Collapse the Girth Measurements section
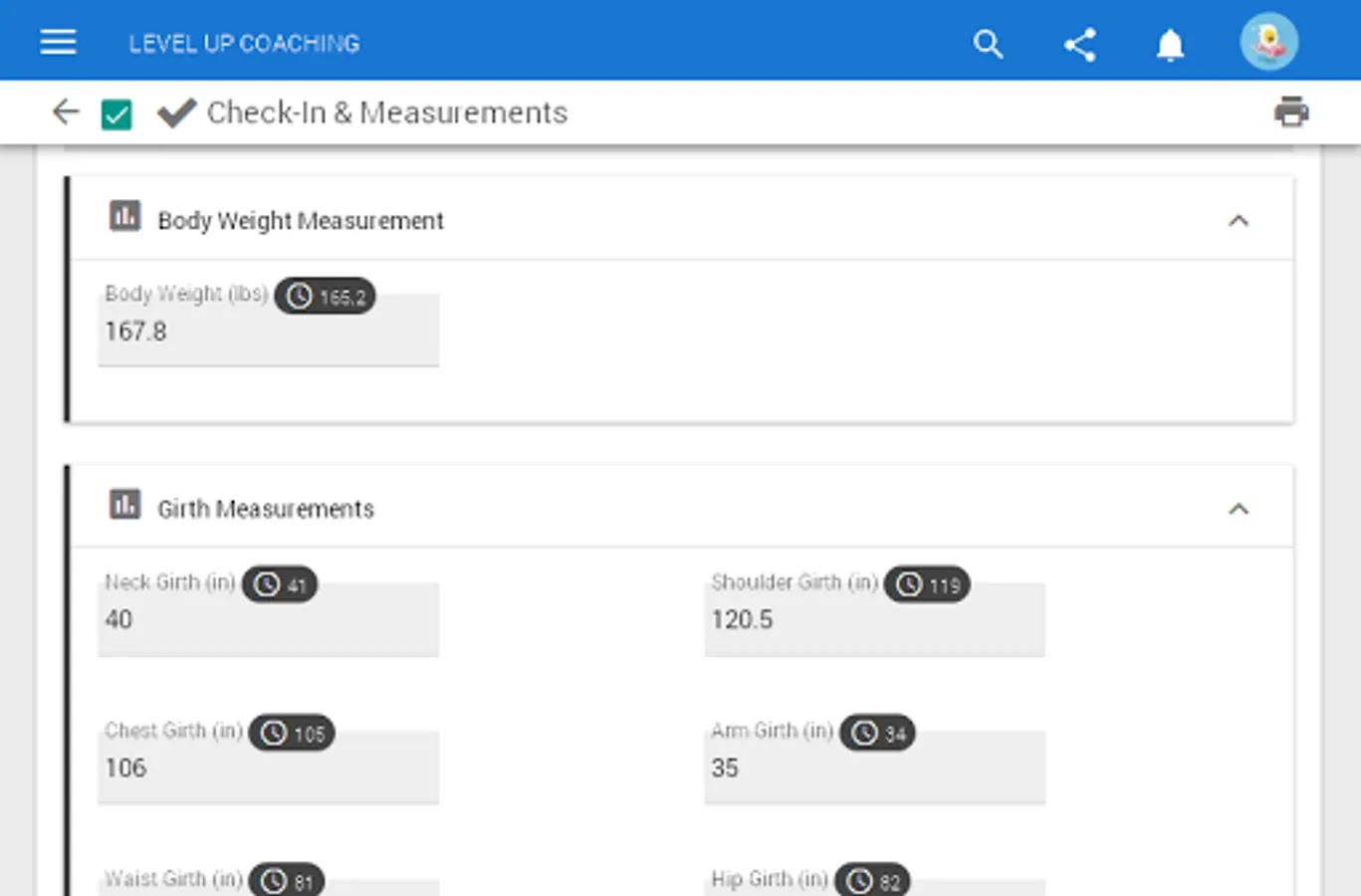Image resolution: width=1361 pixels, height=896 pixels. [1239, 509]
